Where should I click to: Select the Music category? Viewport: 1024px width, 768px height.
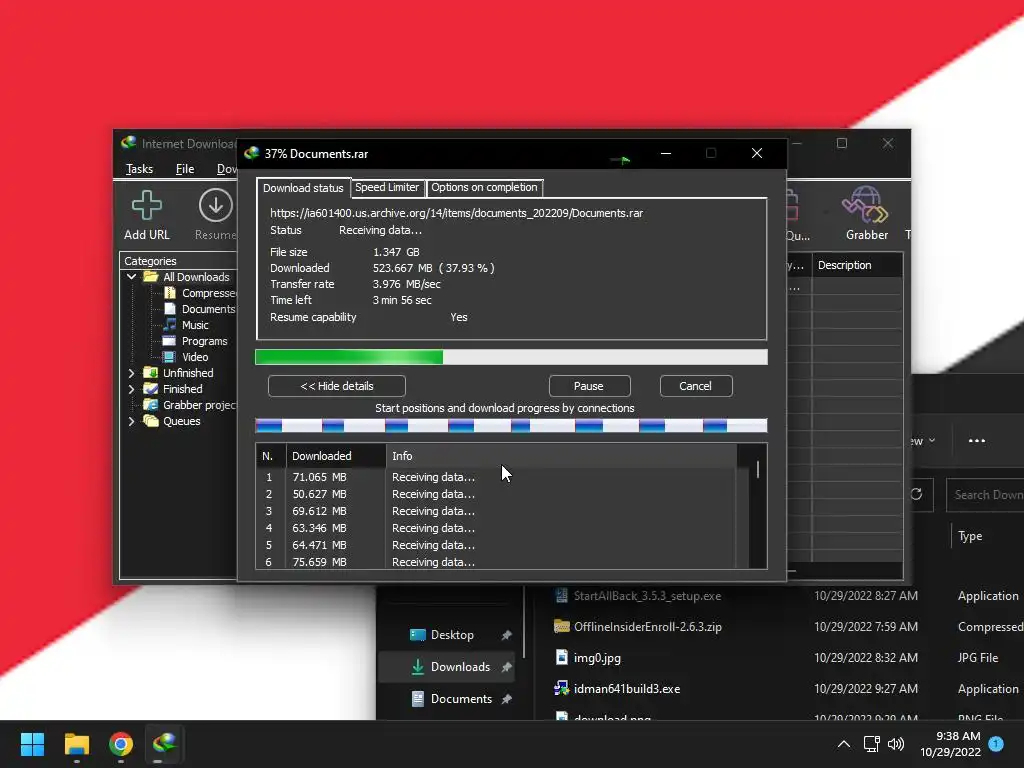pyautogui.click(x=195, y=325)
